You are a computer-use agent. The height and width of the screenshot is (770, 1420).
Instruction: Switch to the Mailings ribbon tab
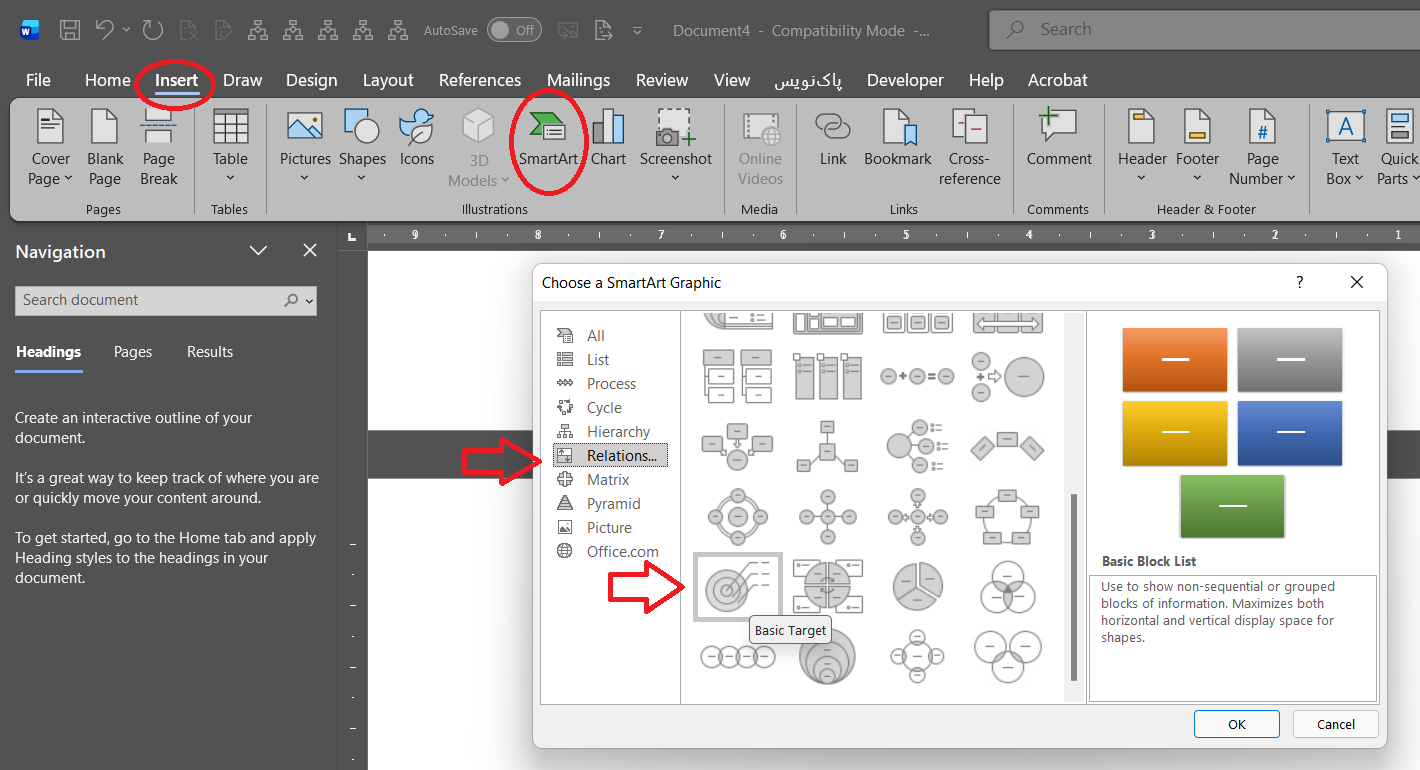tap(578, 80)
